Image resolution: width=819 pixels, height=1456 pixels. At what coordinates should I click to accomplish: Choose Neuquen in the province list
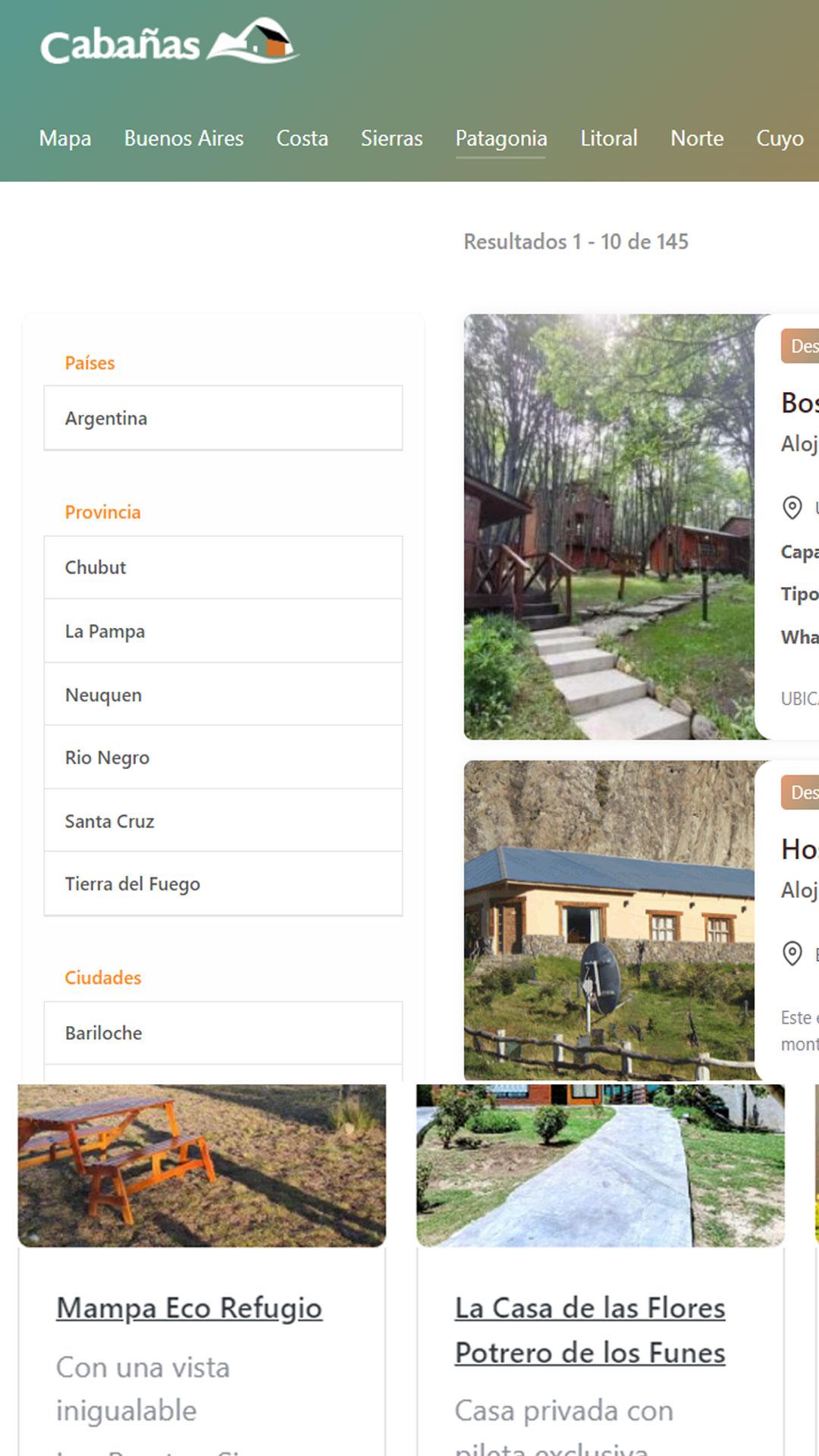223,695
